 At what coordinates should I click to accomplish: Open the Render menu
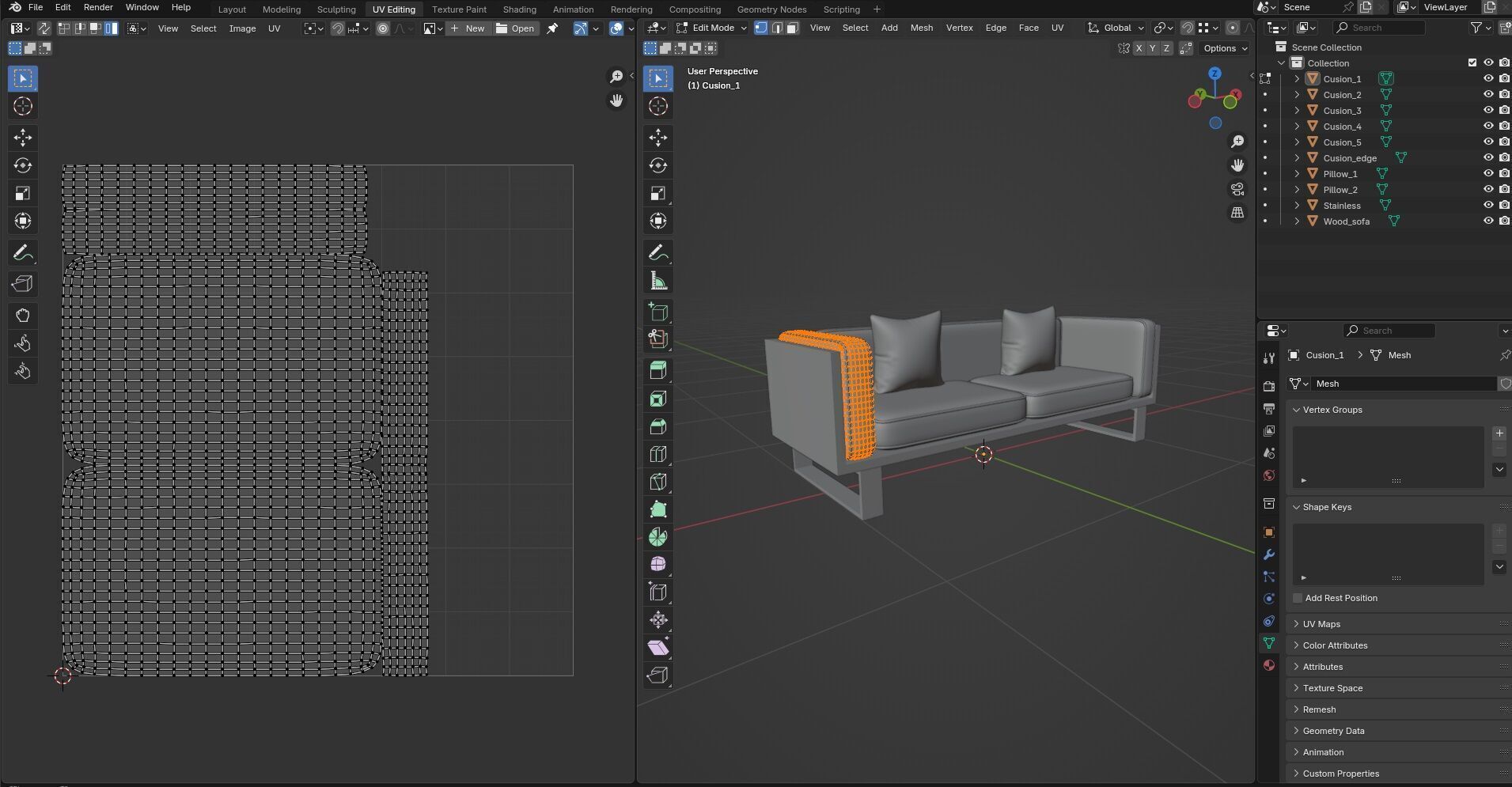click(98, 7)
